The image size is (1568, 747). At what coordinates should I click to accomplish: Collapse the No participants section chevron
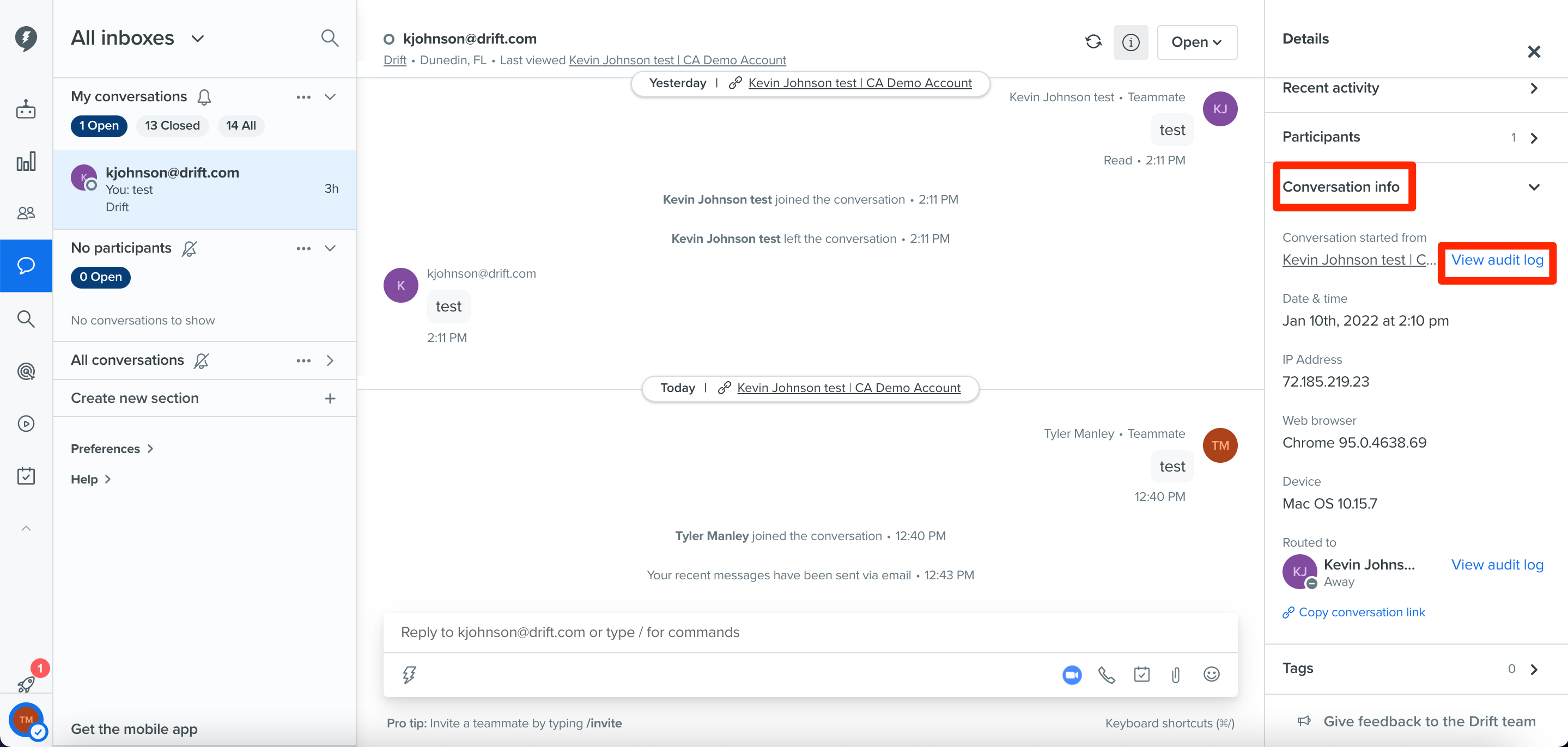(330, 248)
